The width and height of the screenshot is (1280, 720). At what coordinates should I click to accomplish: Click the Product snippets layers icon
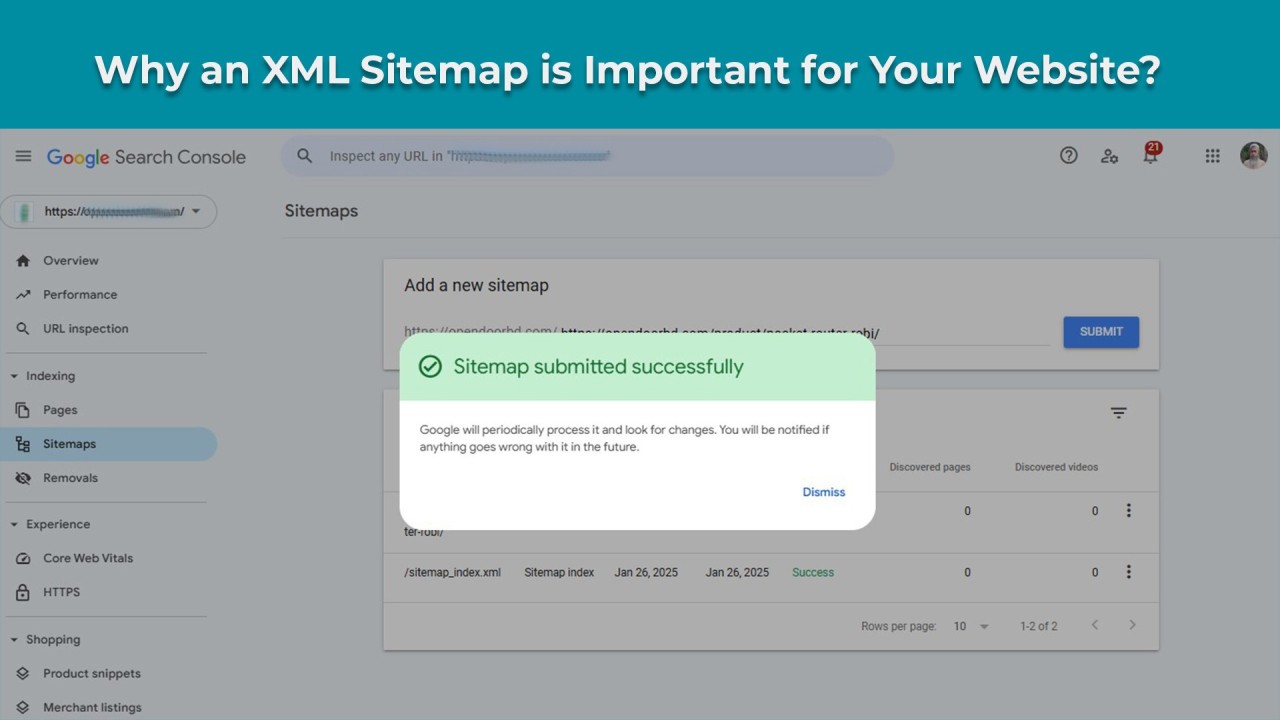23,674
